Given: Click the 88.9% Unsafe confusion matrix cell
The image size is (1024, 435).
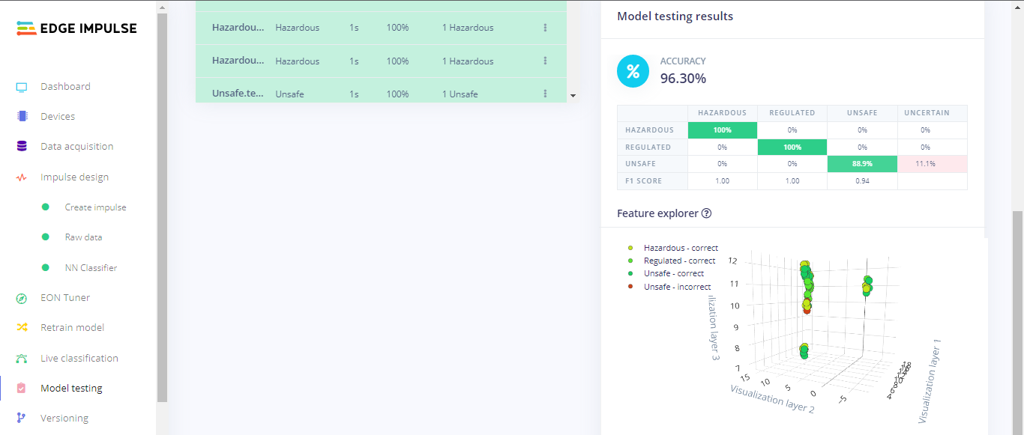Looking at the screenshot, I should [x=862, y=164].
